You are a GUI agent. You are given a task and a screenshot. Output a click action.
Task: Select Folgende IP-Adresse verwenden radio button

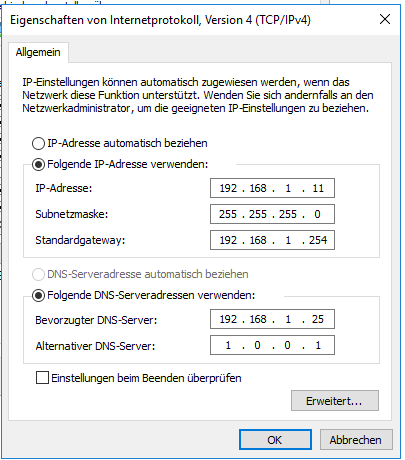[x=38, y=164]
